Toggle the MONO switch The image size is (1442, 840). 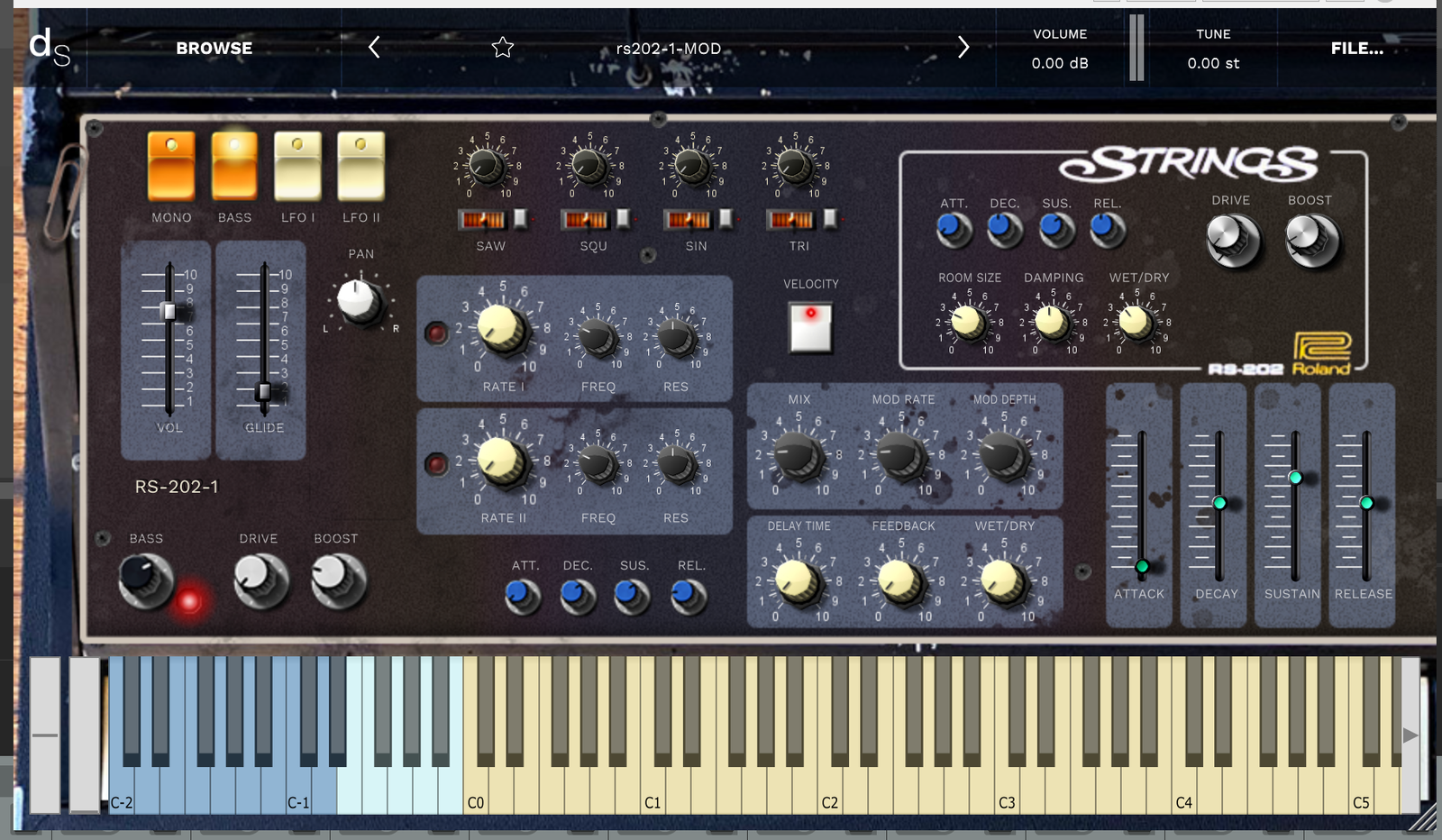[171, 166]
